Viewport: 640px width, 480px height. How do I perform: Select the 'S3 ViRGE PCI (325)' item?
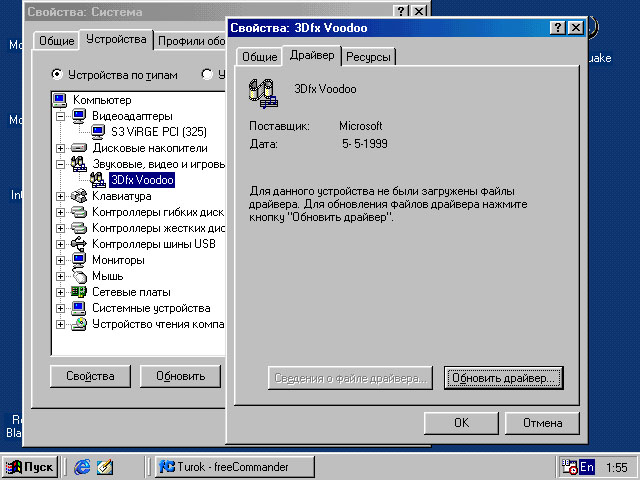point(159,132)
